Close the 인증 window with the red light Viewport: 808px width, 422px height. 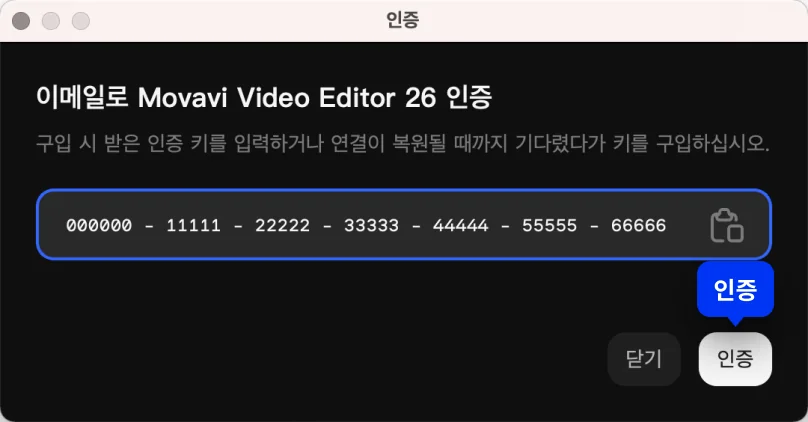pyautogui.click(x=21, y=21)
